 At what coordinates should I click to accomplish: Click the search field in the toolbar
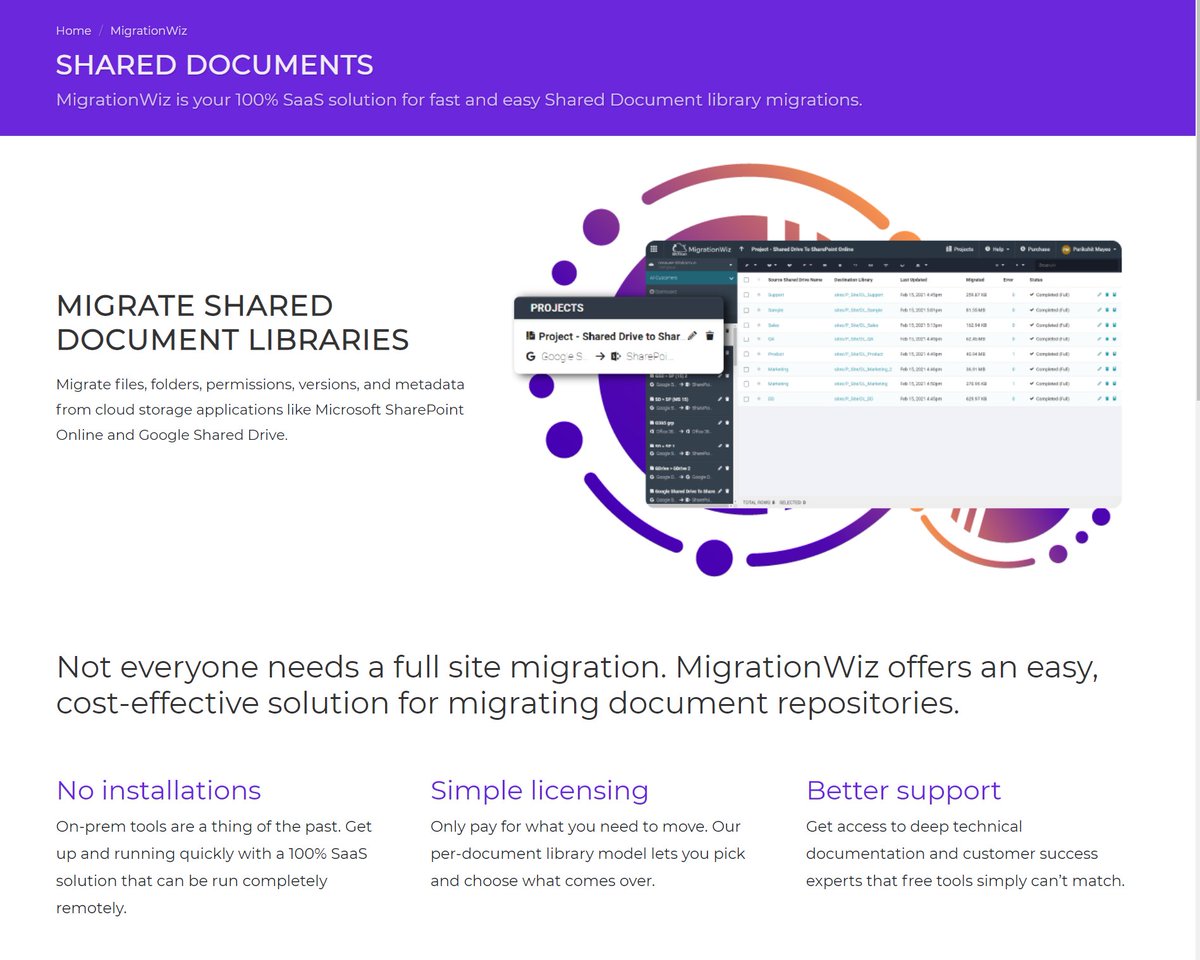point(1075,265)
